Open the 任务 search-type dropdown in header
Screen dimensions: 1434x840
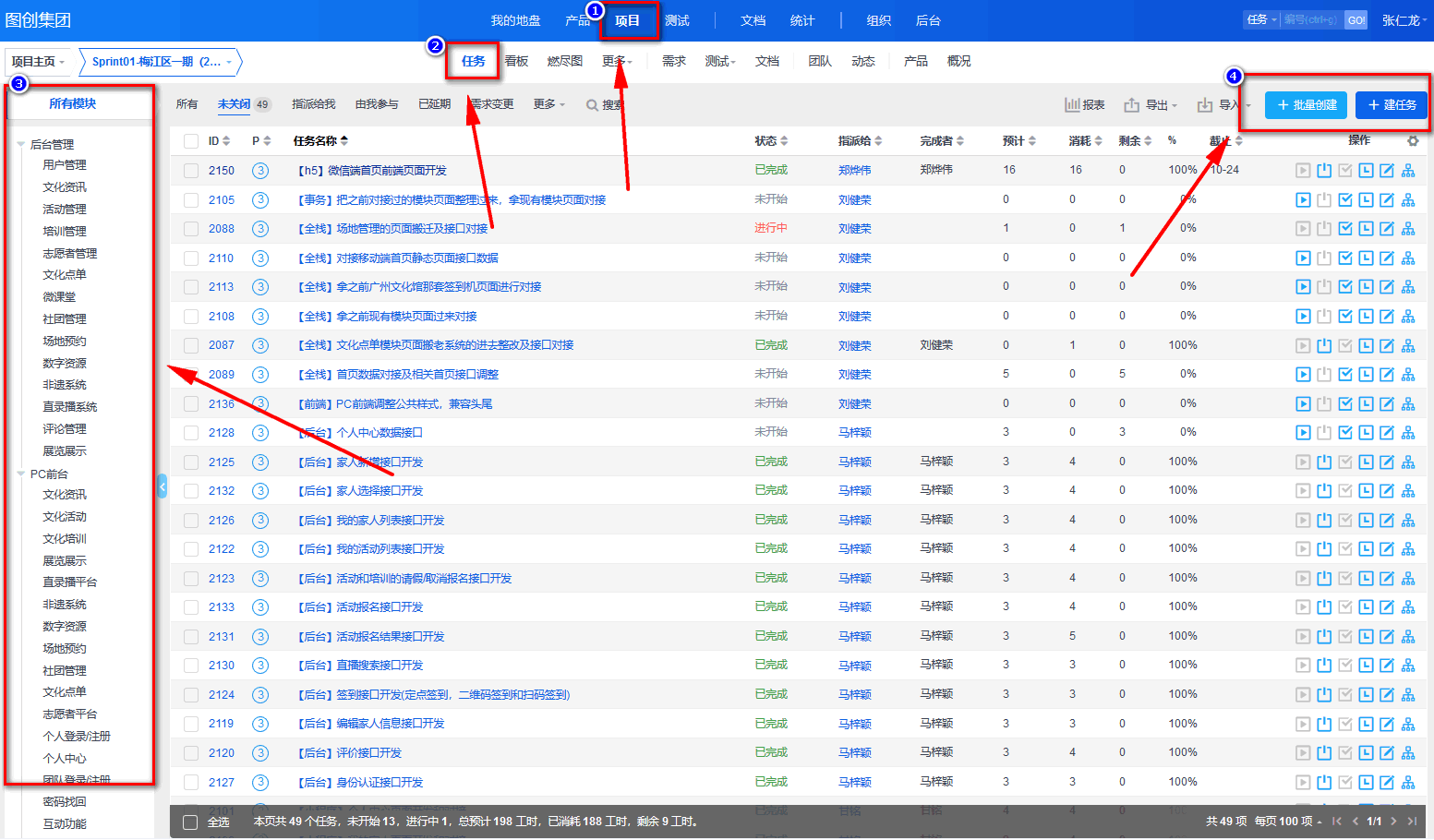[x=1261, y=19]
